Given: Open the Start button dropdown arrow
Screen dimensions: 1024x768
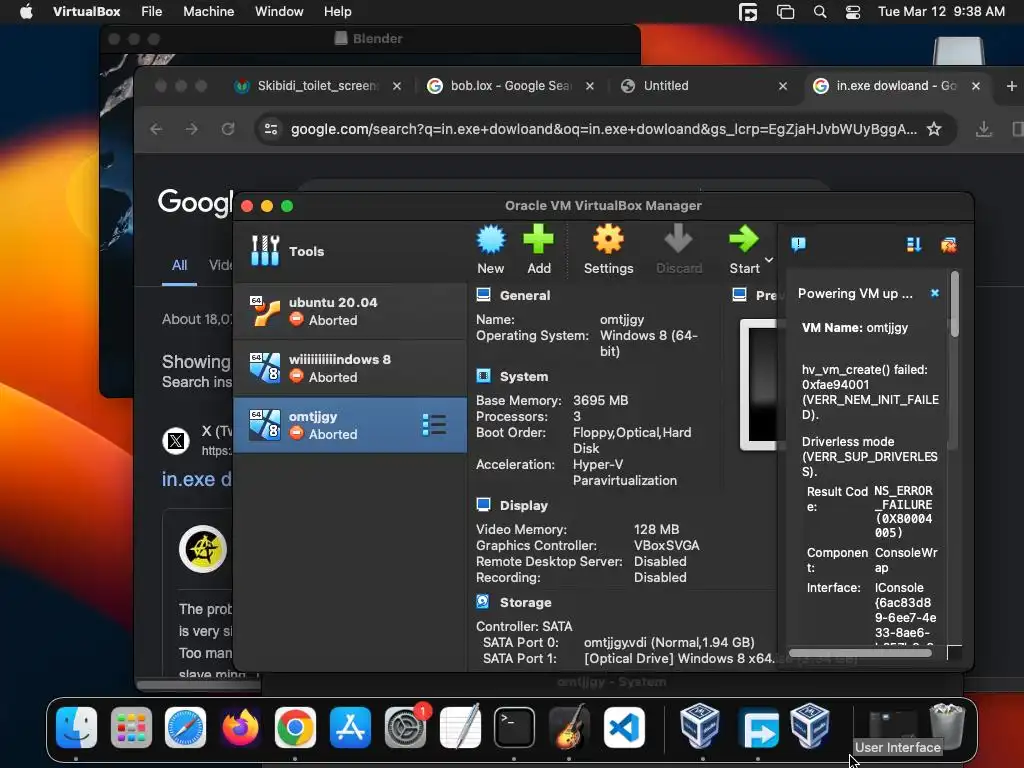Looking at the screenshot, I should point(769,260).
